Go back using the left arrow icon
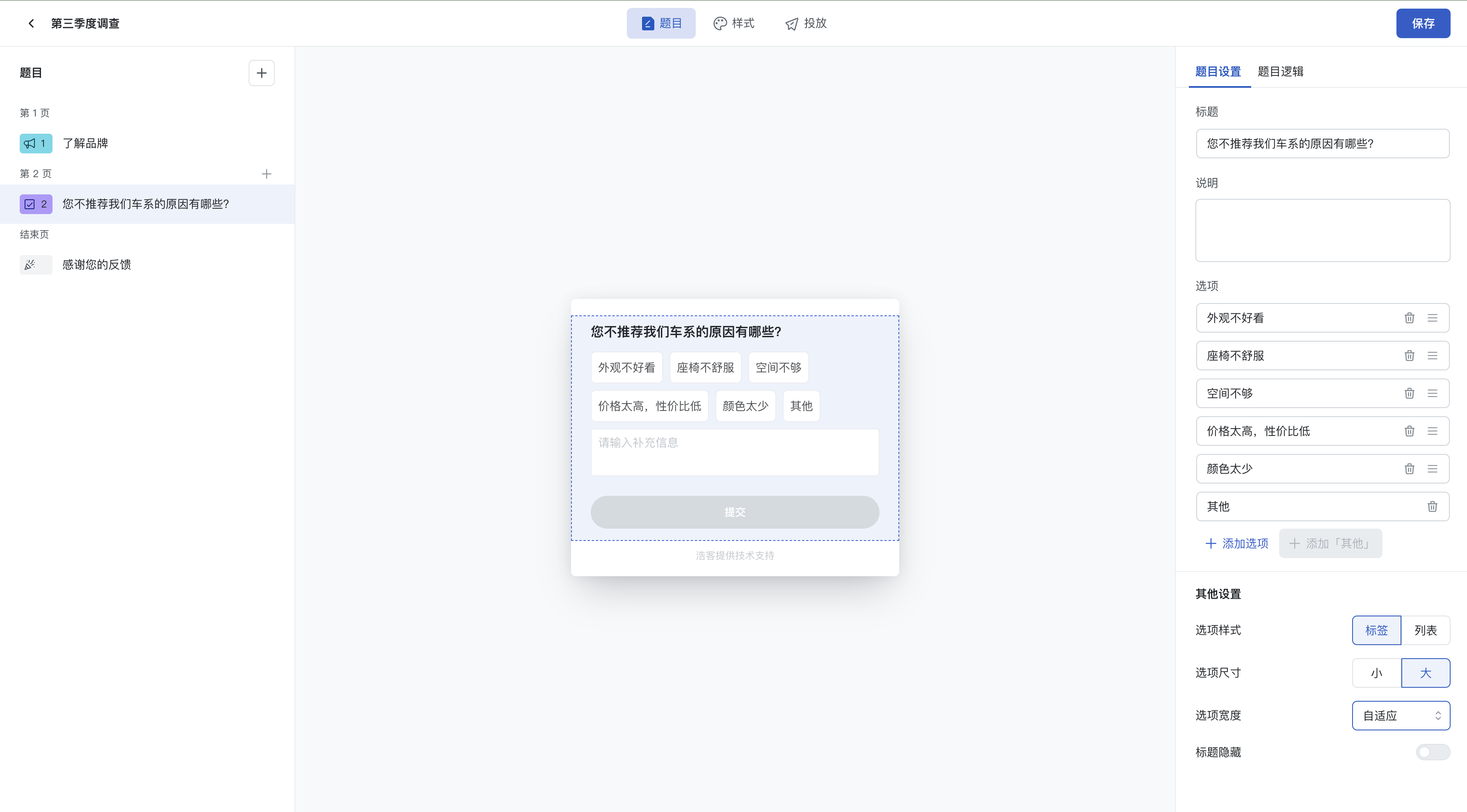This screenshot has width=1467, height=812. point(31,23)
